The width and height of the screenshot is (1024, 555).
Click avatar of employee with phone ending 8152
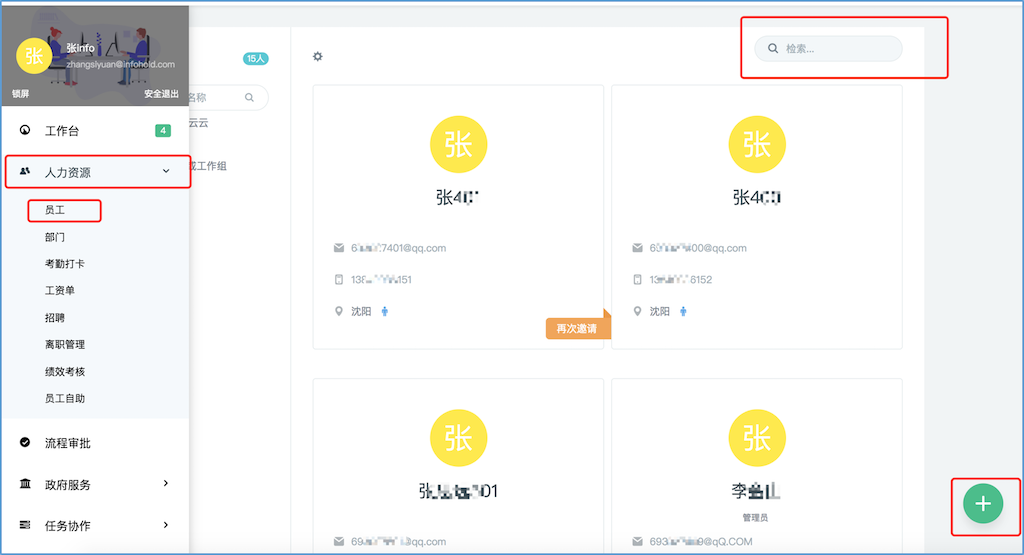tap(757, 144)
